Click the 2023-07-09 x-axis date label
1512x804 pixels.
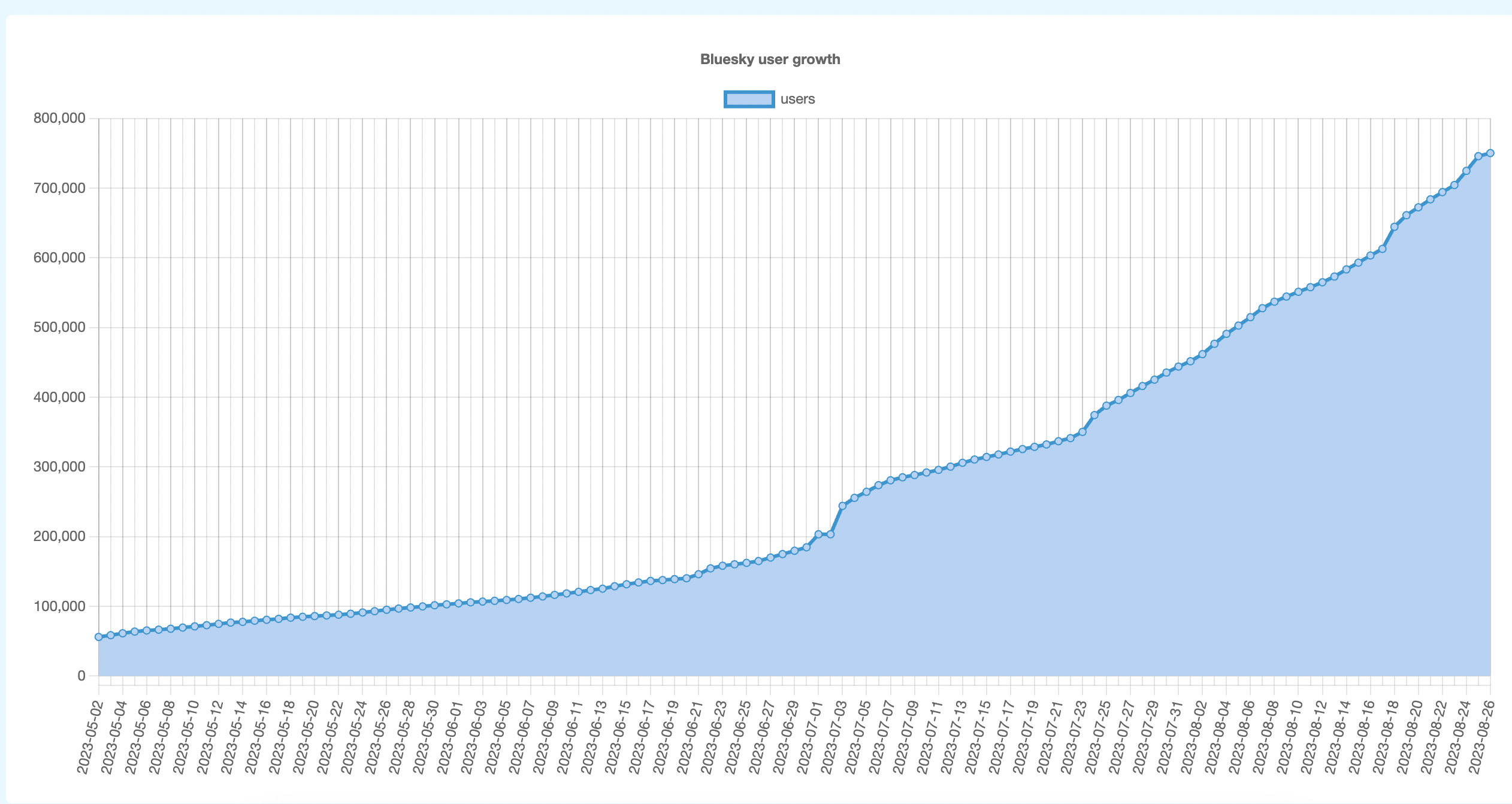[x=905, y=737]
